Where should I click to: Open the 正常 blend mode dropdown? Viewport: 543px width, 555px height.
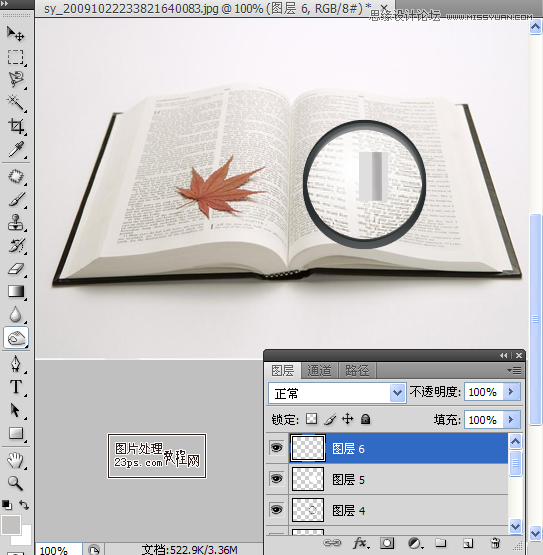point(337,393)
